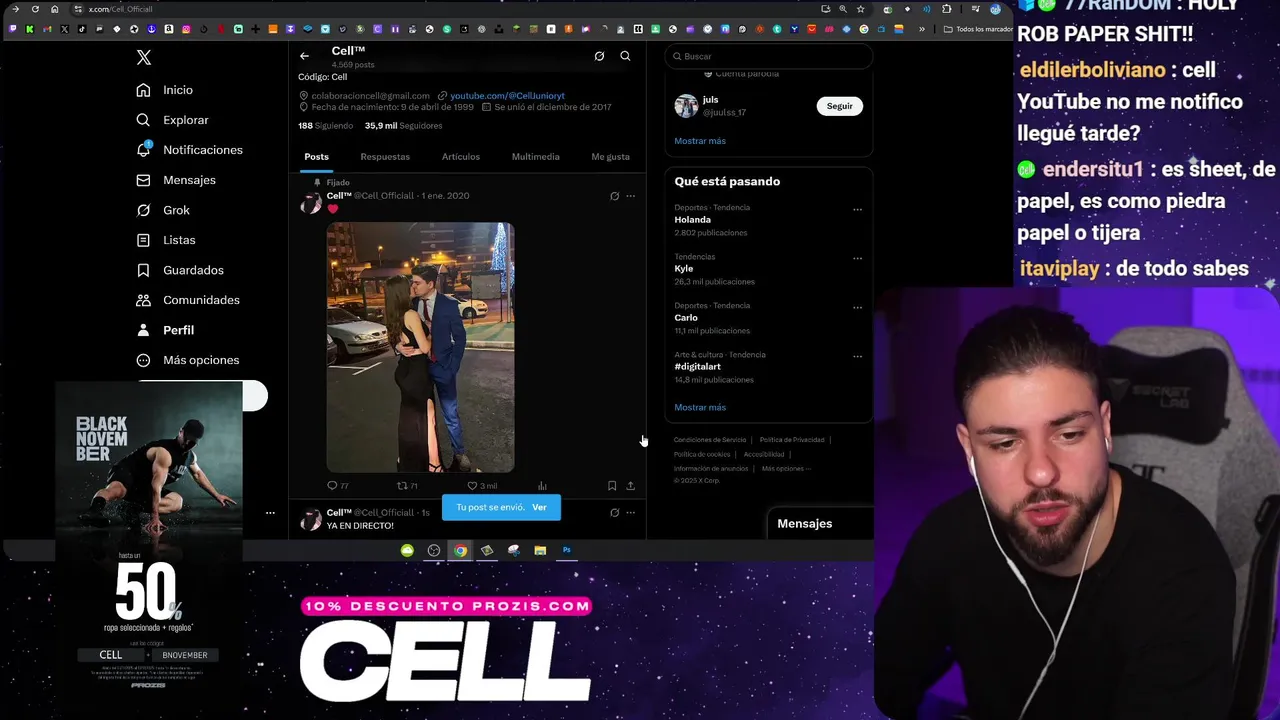
Task: Open the juls profile avatar
Action: (x=686, y=106)
